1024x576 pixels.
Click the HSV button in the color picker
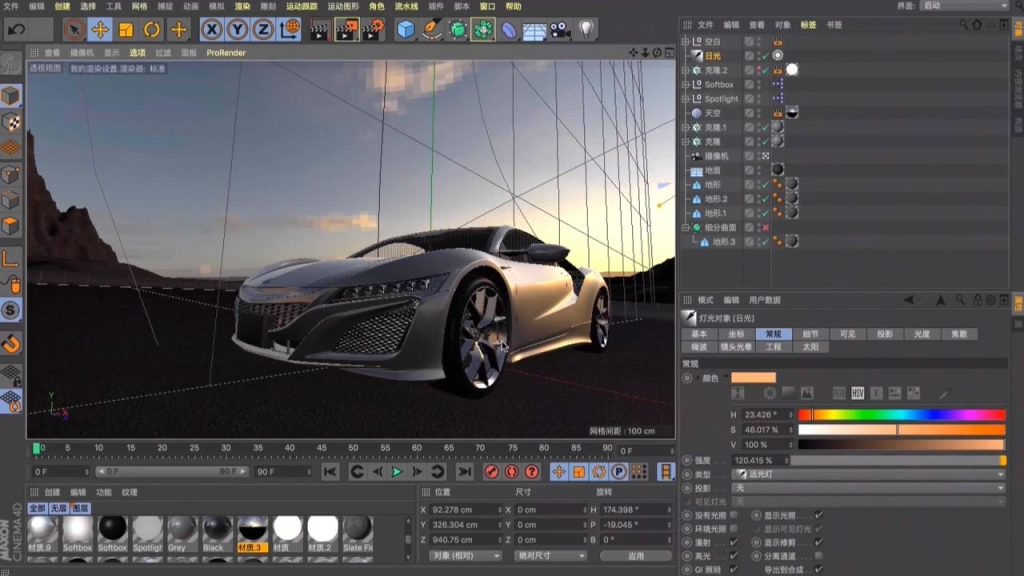pyautogui.click(x=857, y=394)
